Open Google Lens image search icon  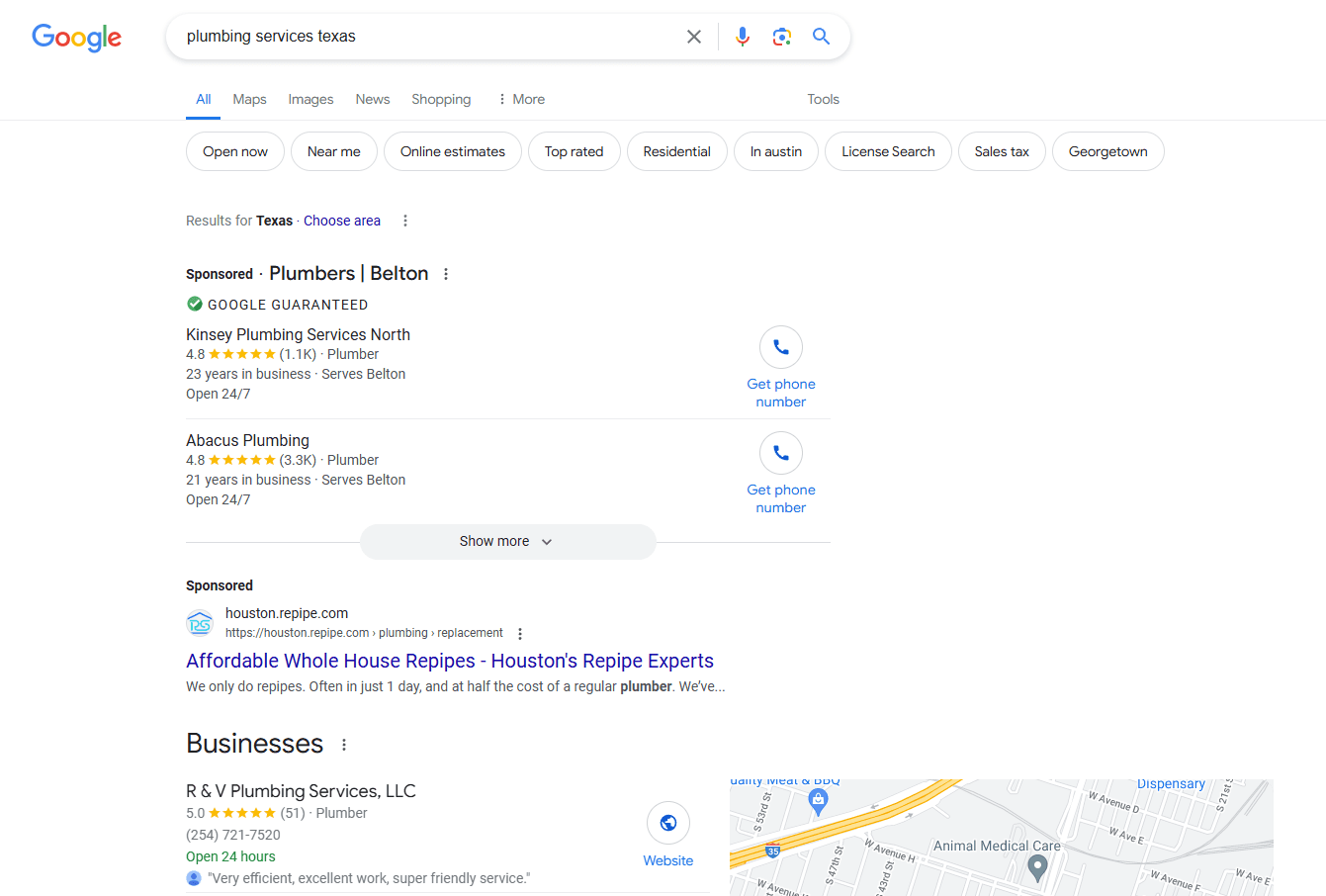(x=782, y=37)
